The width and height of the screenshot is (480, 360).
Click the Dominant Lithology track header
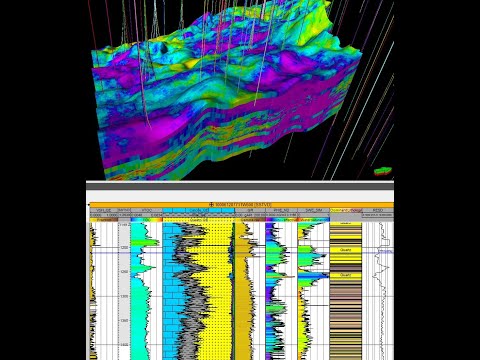coord(346,210)
